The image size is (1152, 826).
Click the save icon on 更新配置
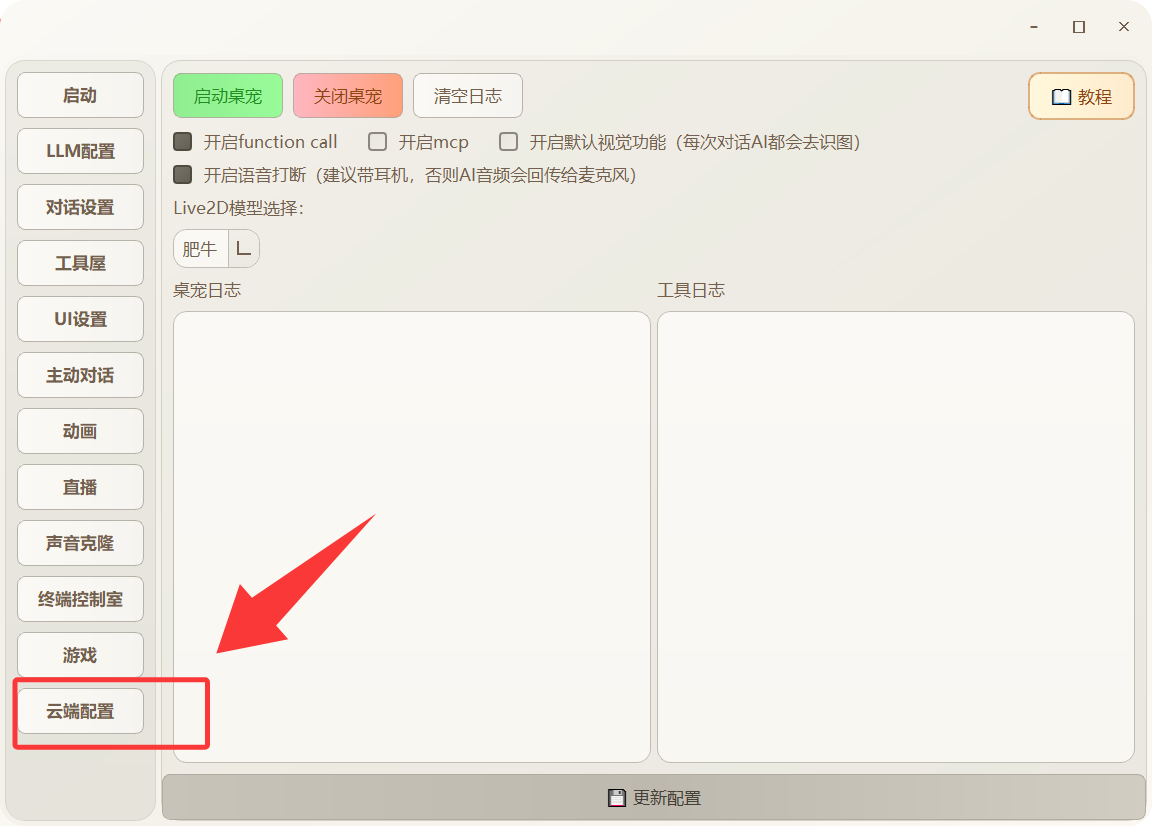coord(617,798)
